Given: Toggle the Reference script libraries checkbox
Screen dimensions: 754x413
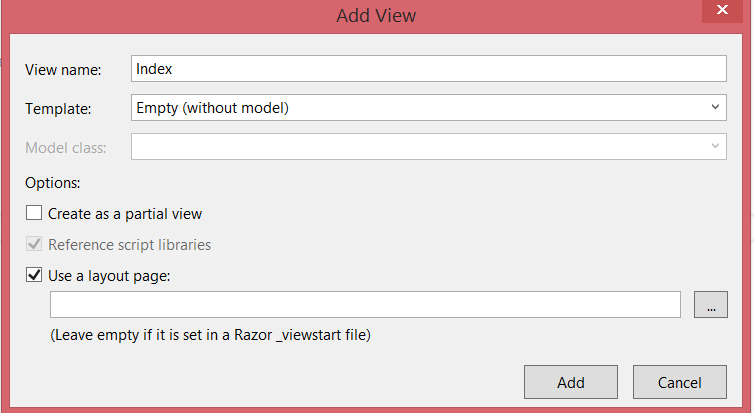Looking at the screenshot, I should [34, 244].
